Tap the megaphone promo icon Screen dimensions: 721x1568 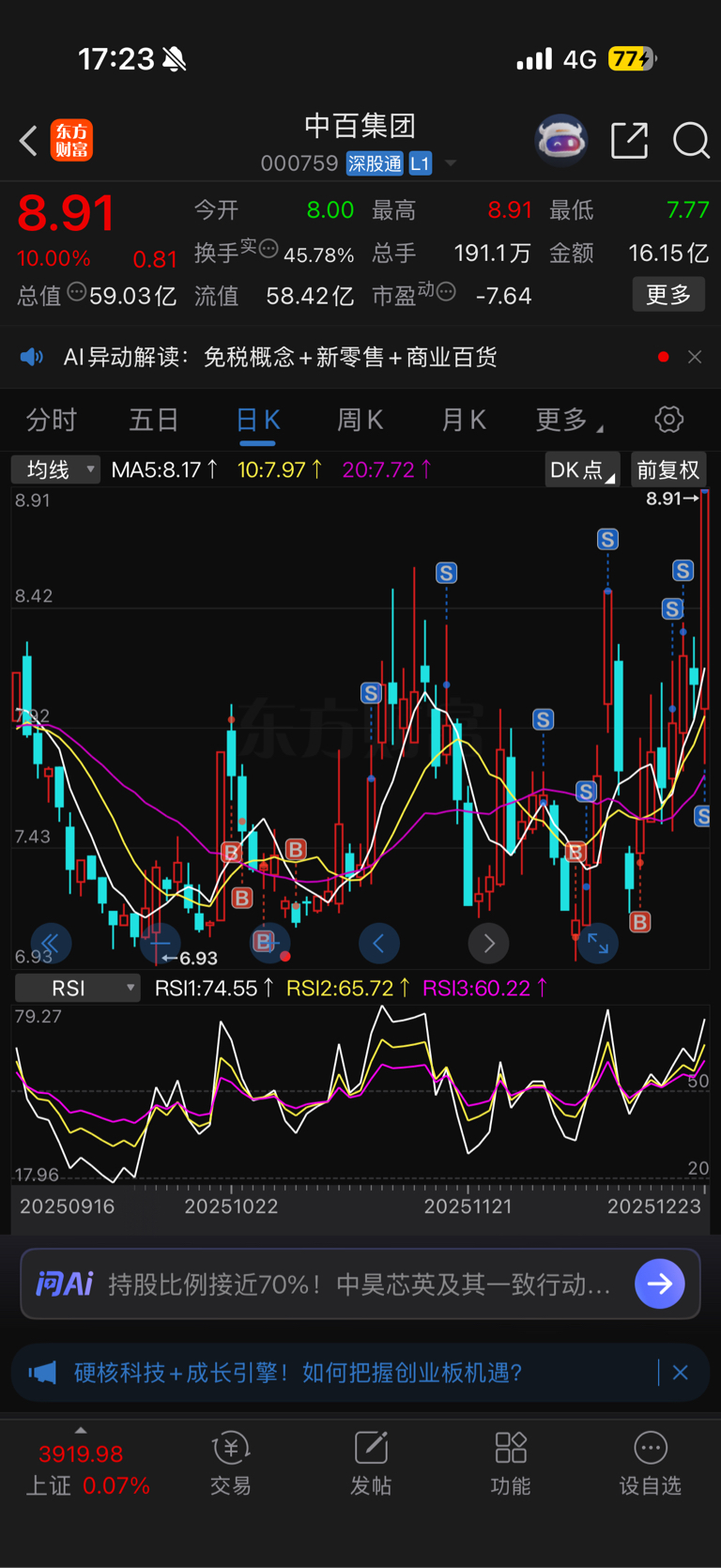point(42,1373)
